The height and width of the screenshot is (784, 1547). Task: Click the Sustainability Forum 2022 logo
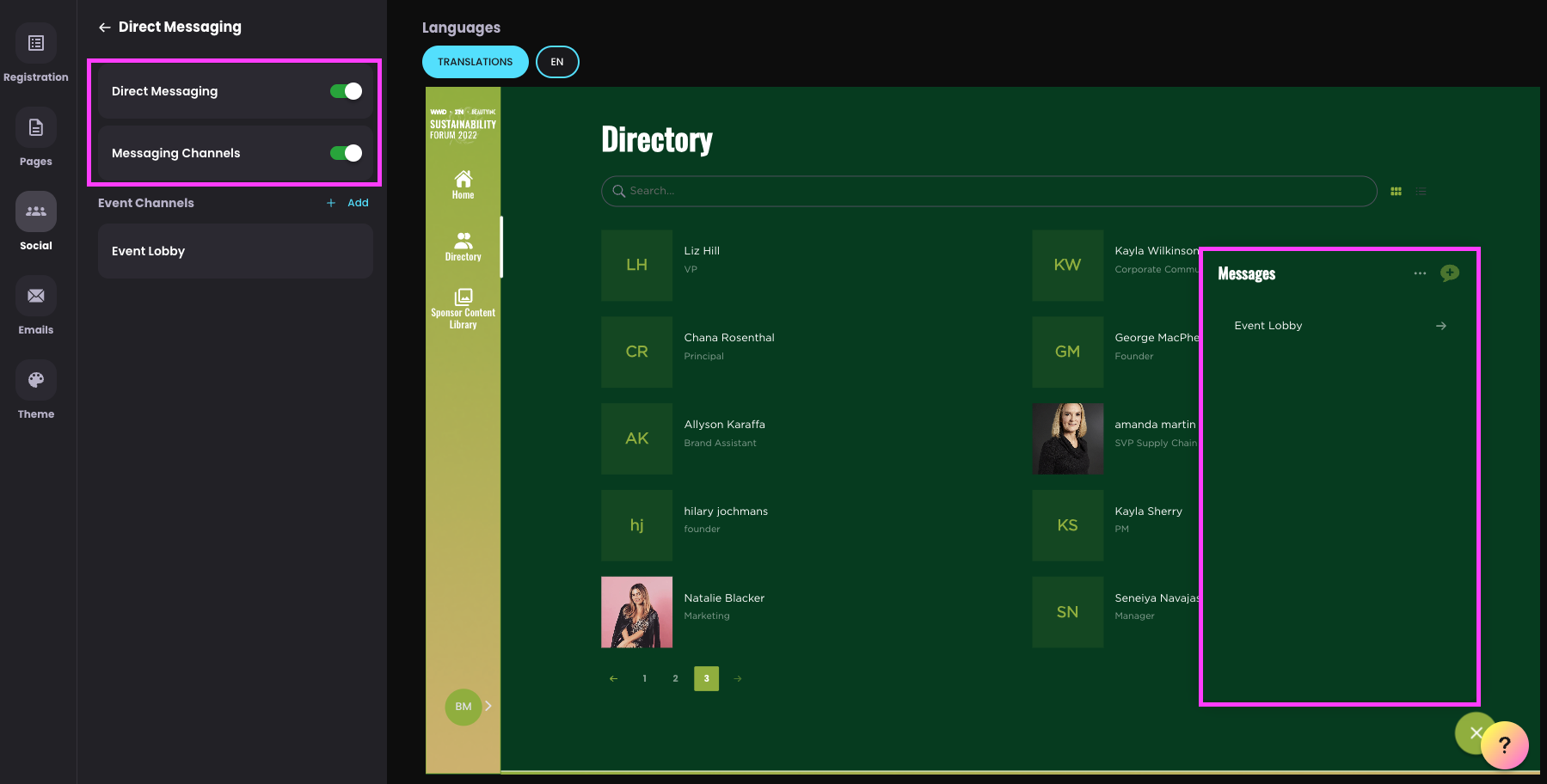click(x=463, y=125)
